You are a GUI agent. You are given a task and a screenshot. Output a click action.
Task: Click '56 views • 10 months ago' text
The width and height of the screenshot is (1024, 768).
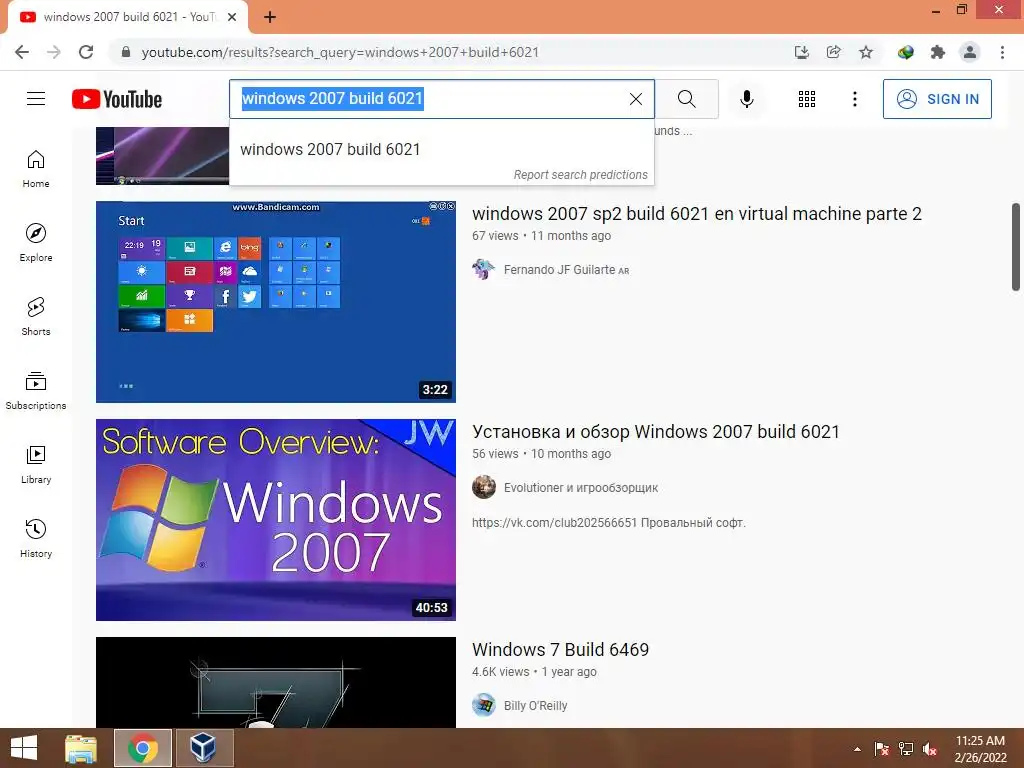click(x=541, y=454)
